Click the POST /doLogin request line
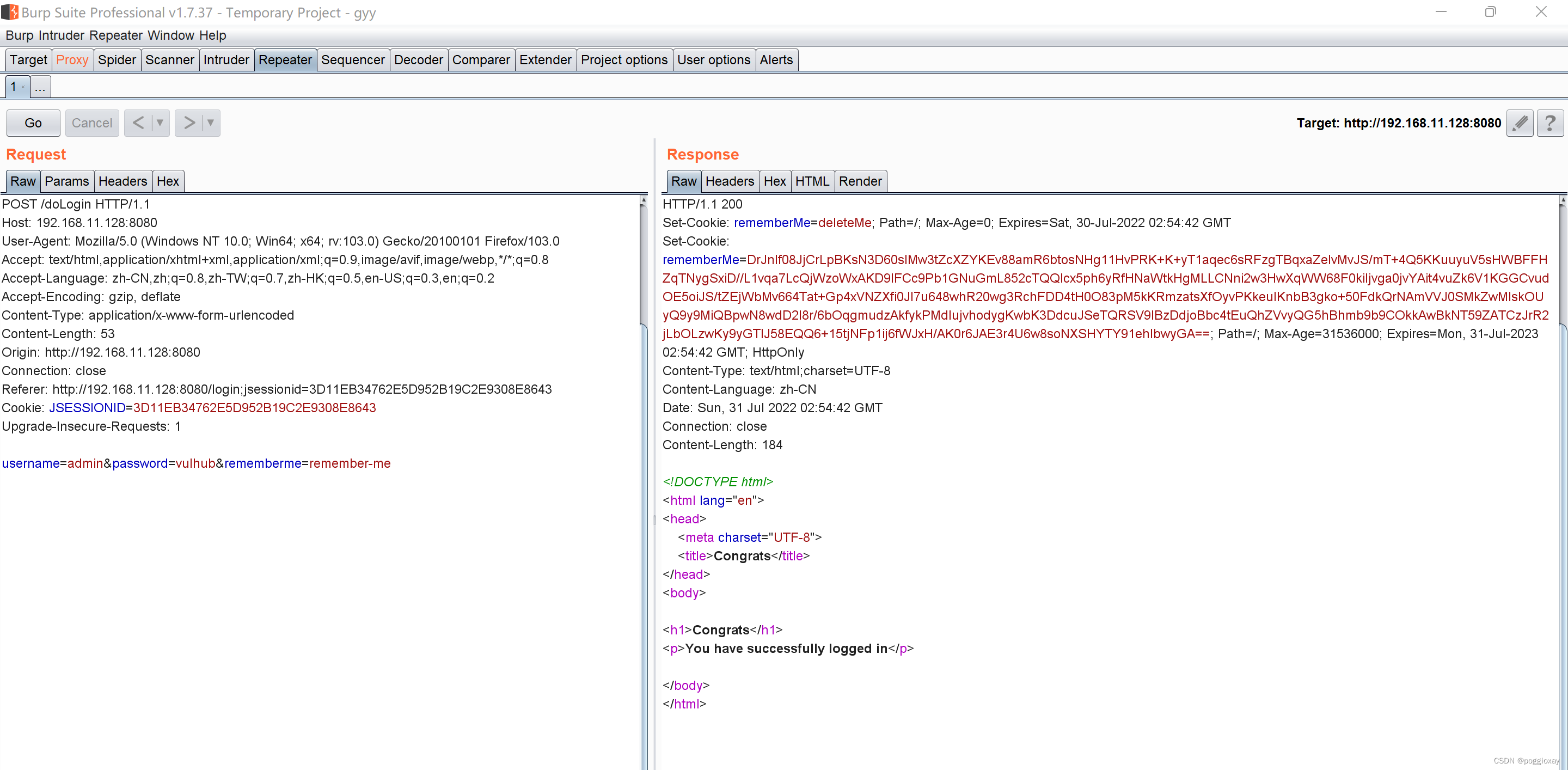The height and width of the screenshot is (770, 1568). click(x=76, y=205)
